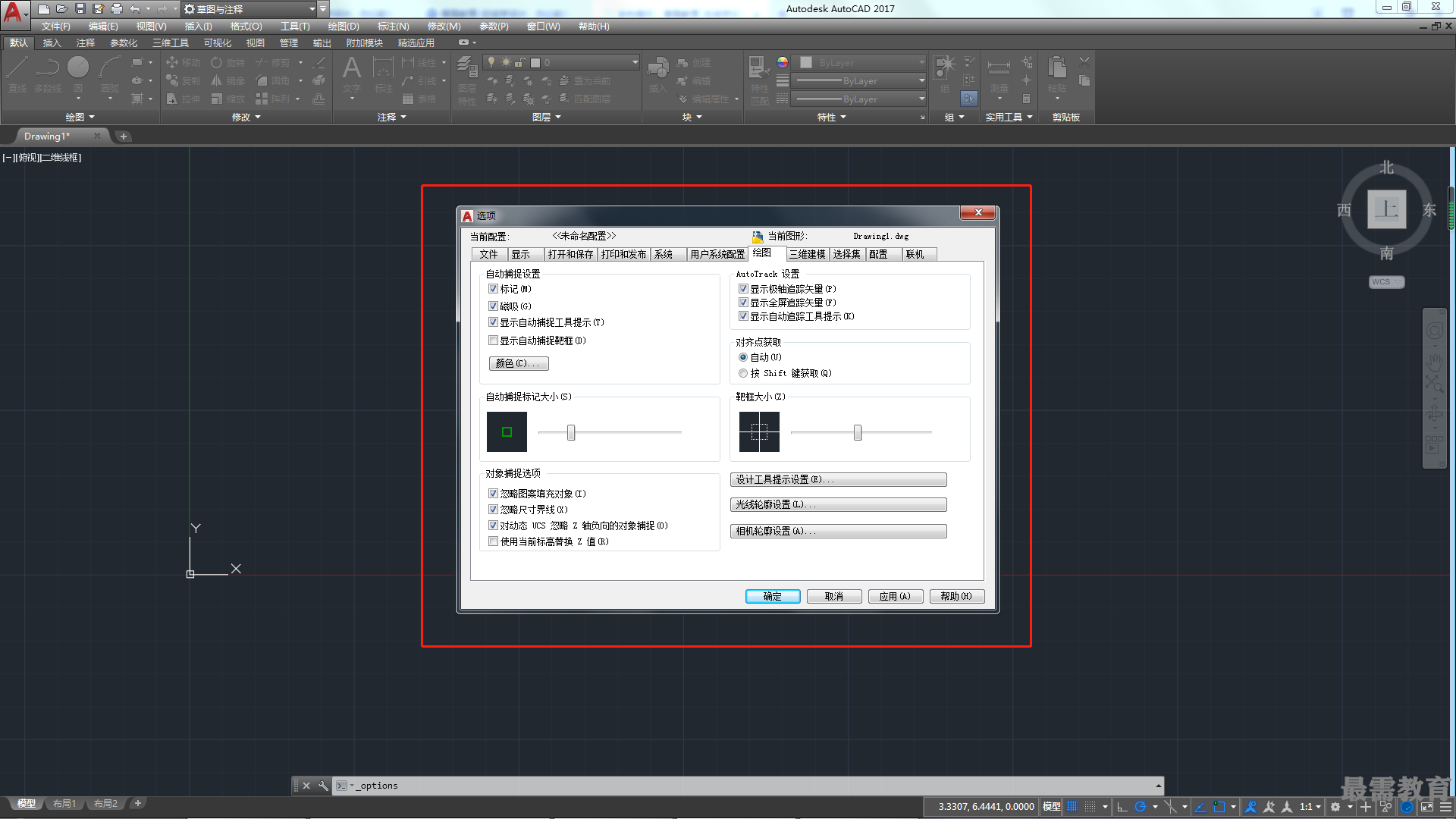
Task: Toggle object snap icon in status bar
Action: tap(1219, 806)
